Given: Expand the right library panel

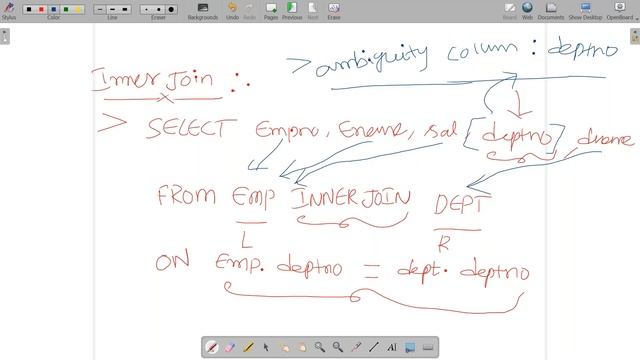Looking at the screenshot, I should coord(635,36).
